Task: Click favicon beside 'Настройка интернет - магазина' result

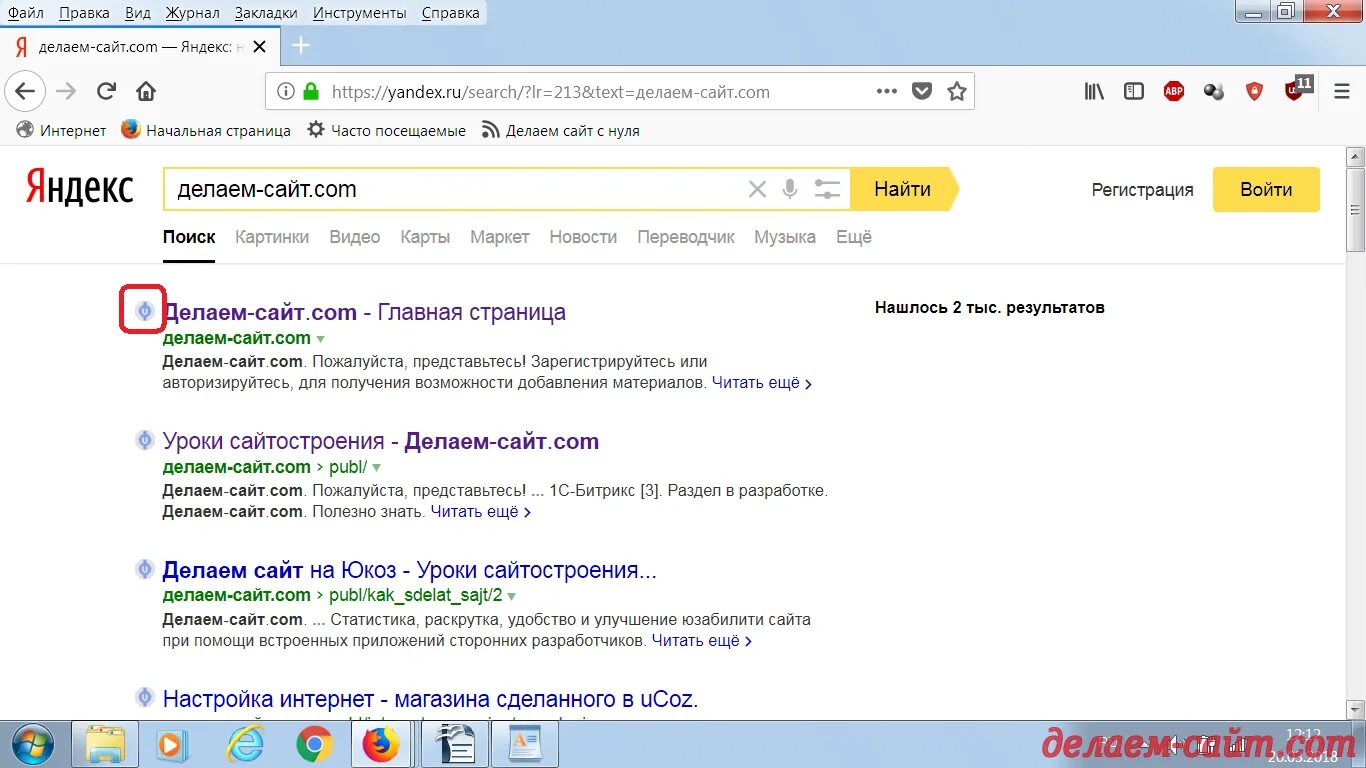Action: [145, 697]
